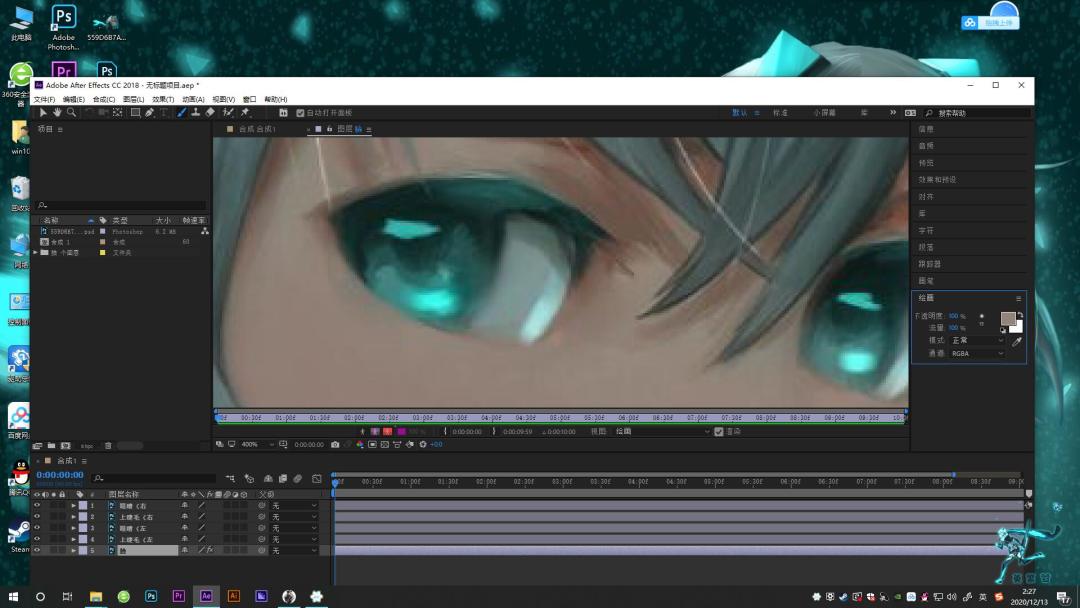
Task: Click the hide shy layers icon
Action: click(x=268, y=478)
